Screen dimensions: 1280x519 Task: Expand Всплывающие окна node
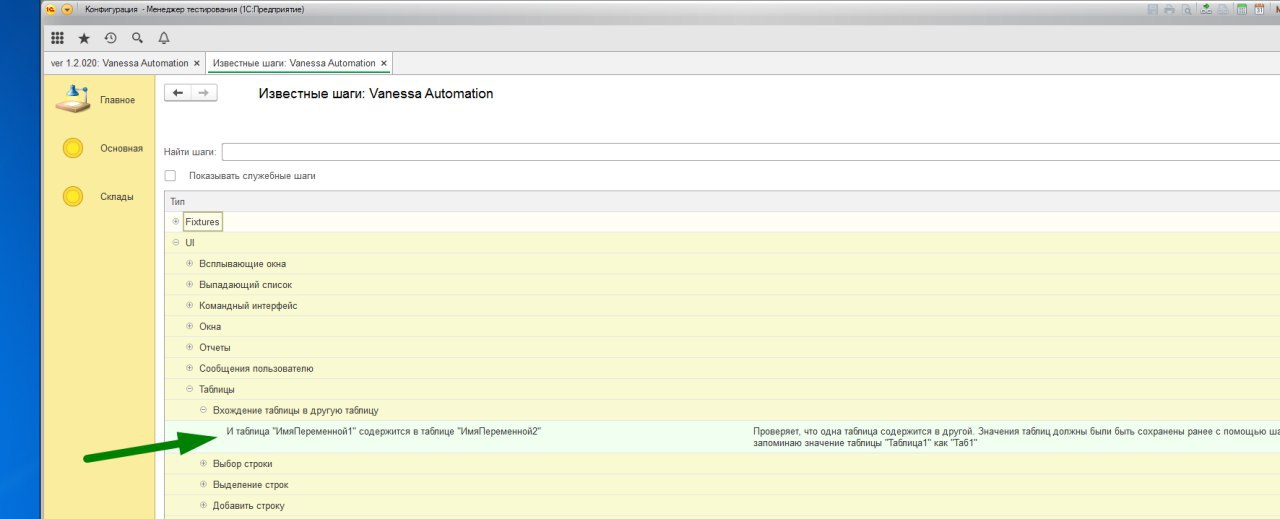(190, 263)
